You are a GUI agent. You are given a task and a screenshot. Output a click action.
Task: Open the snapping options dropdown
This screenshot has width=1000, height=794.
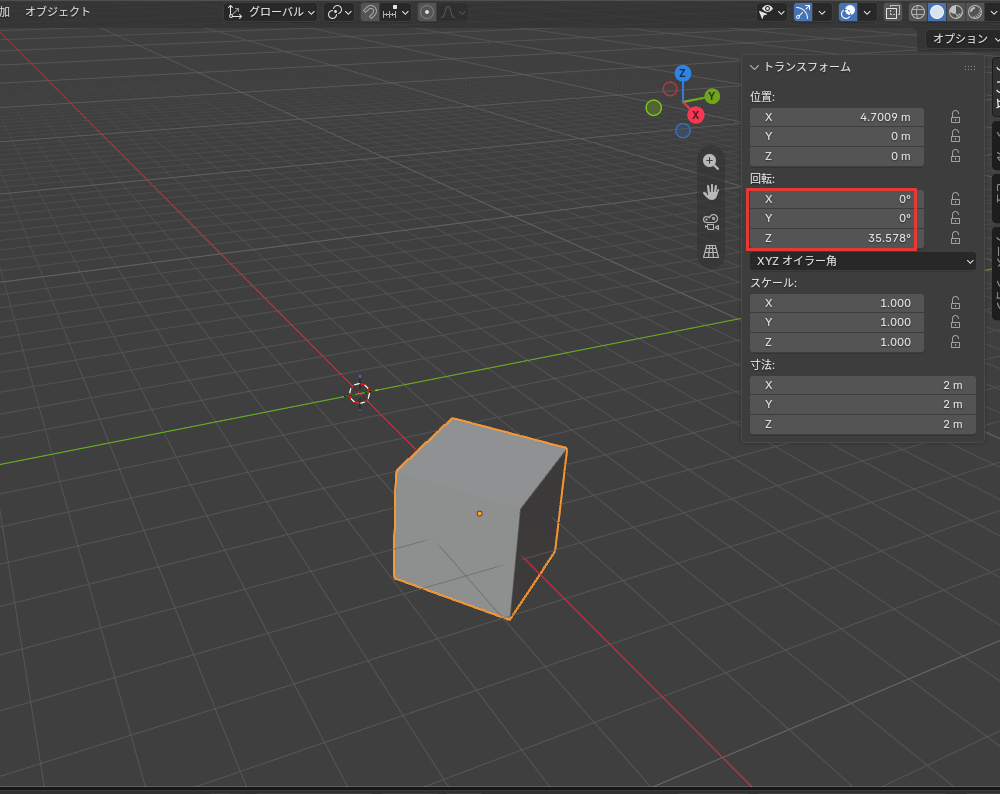click(396, 12)
